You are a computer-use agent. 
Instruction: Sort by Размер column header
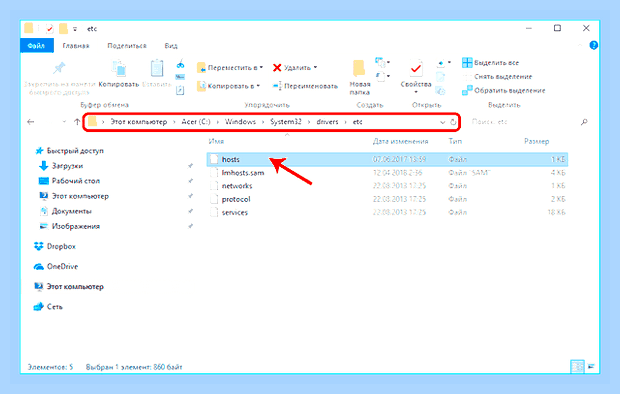[537, 141]
